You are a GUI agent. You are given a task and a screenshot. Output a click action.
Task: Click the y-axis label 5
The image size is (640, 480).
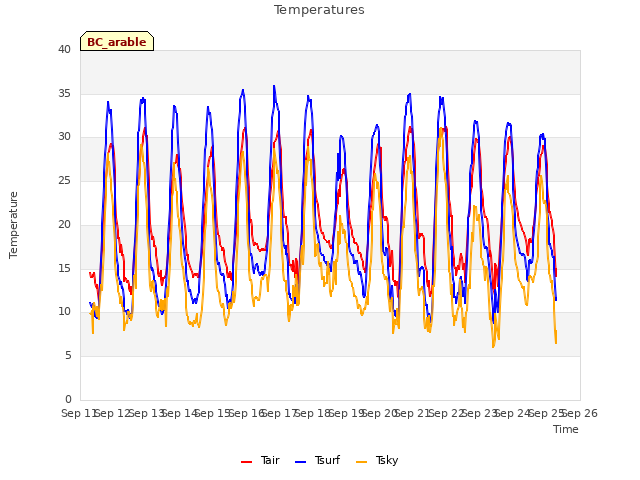68,356
